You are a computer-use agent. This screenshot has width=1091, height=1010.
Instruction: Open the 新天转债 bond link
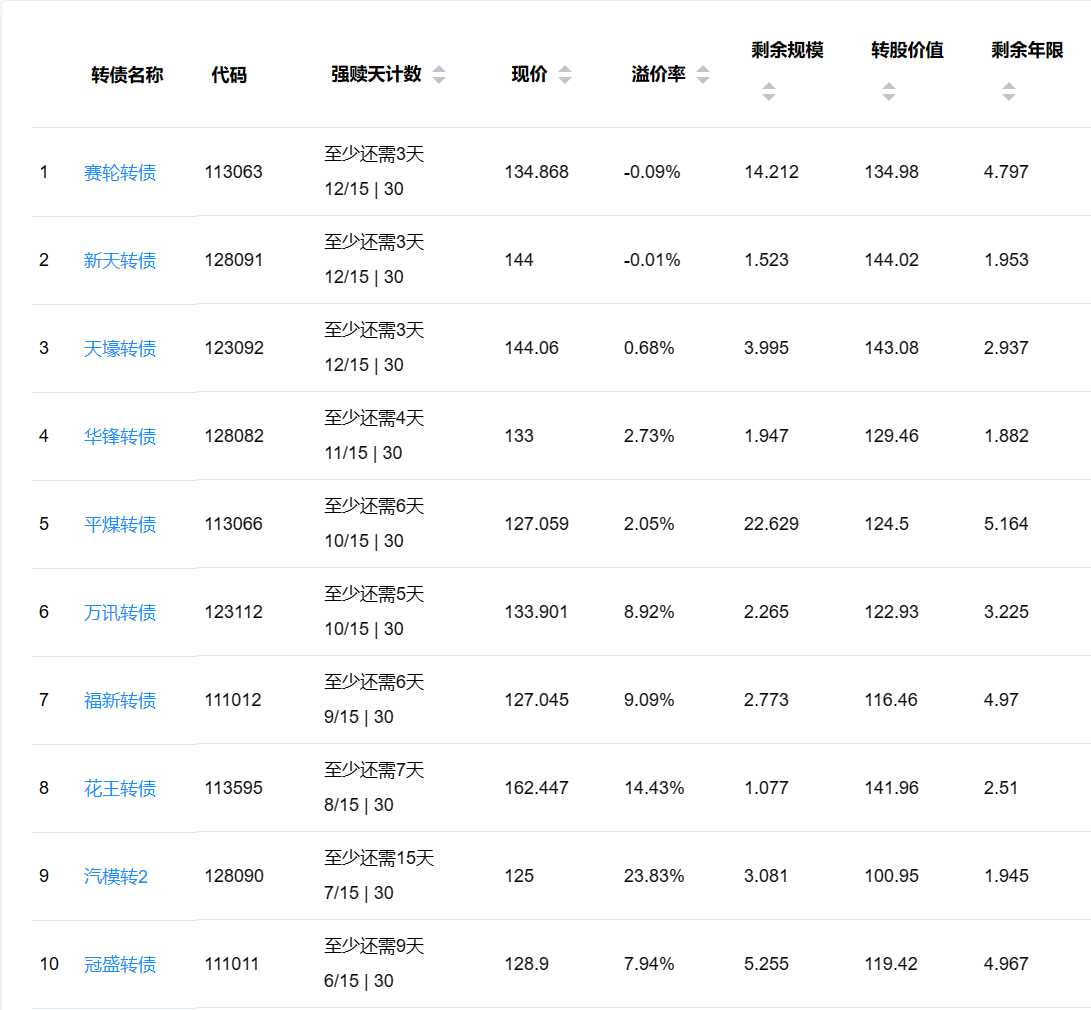click(120, 261)
